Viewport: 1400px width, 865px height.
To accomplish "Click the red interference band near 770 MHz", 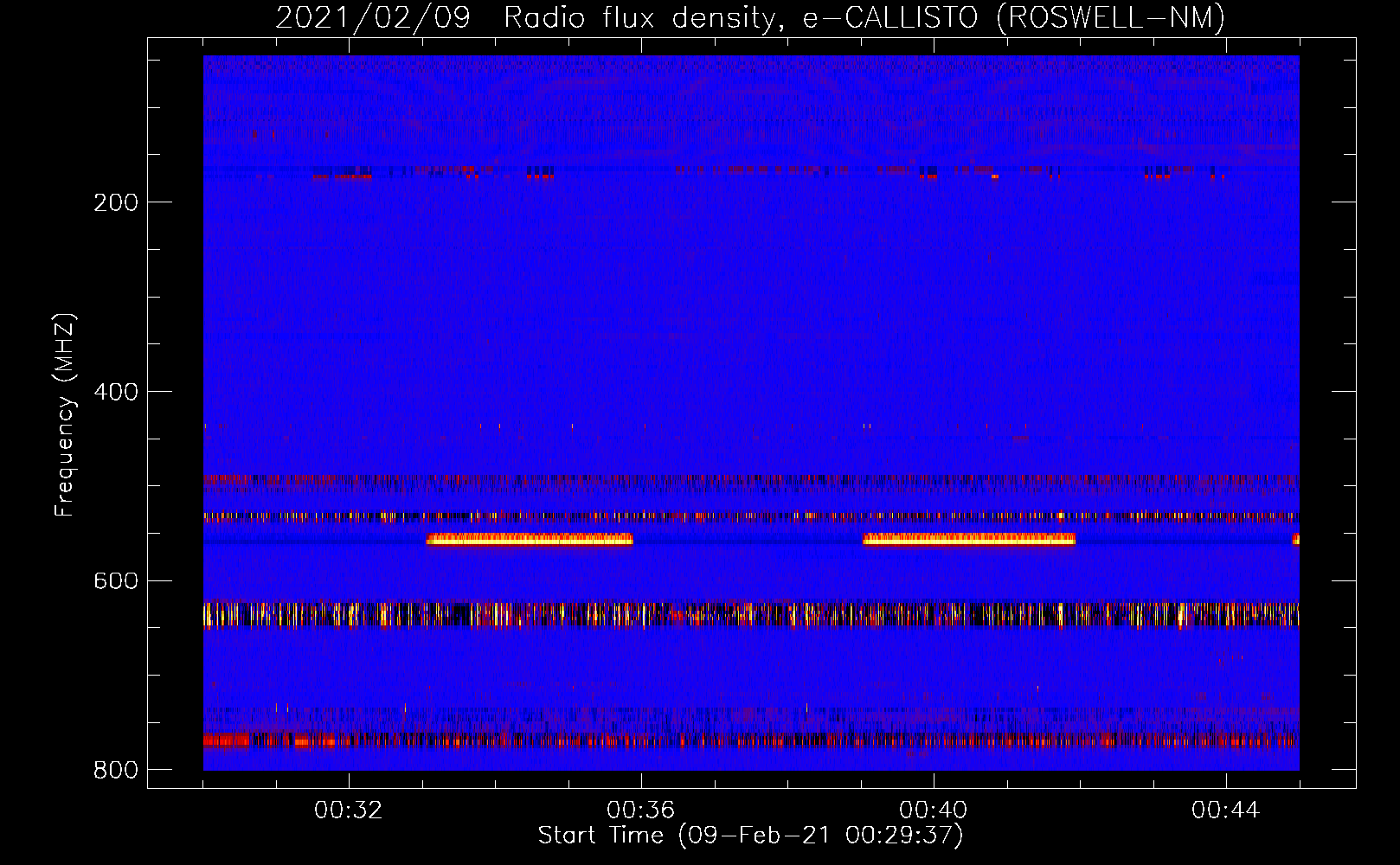I will 751,740.
